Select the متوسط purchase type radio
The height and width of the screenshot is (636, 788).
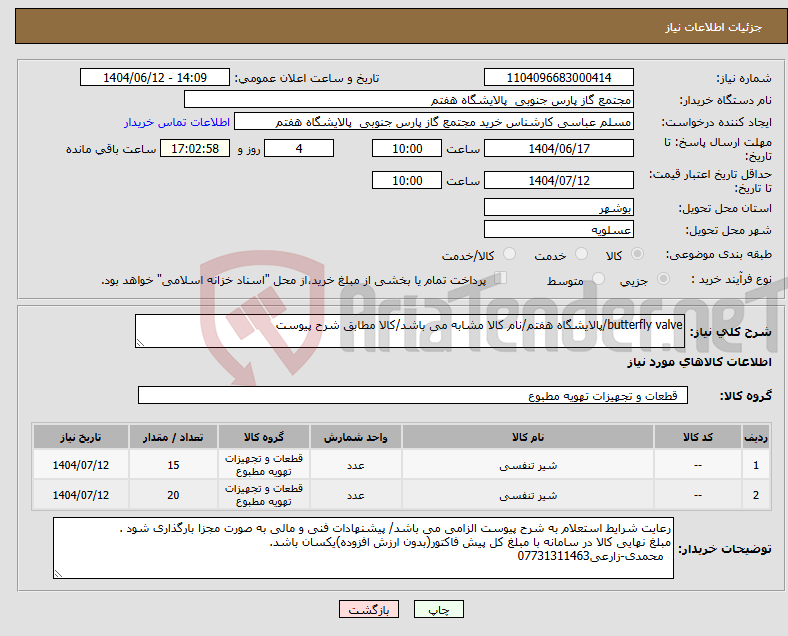[598, 279]
